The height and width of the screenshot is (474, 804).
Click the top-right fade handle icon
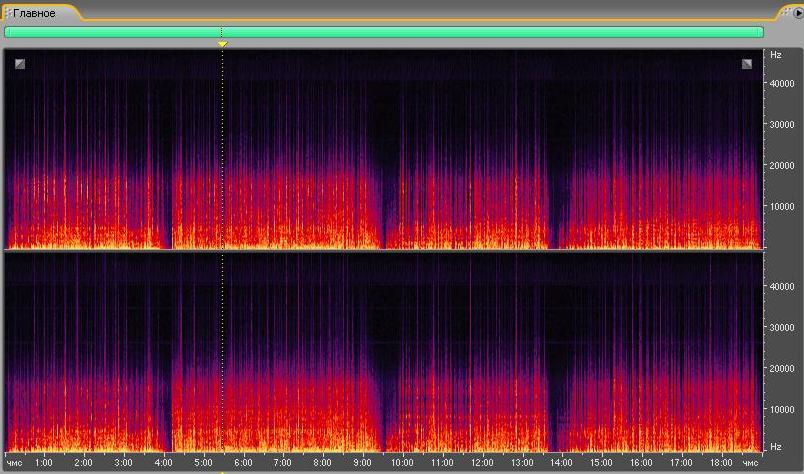pos(747,64)
